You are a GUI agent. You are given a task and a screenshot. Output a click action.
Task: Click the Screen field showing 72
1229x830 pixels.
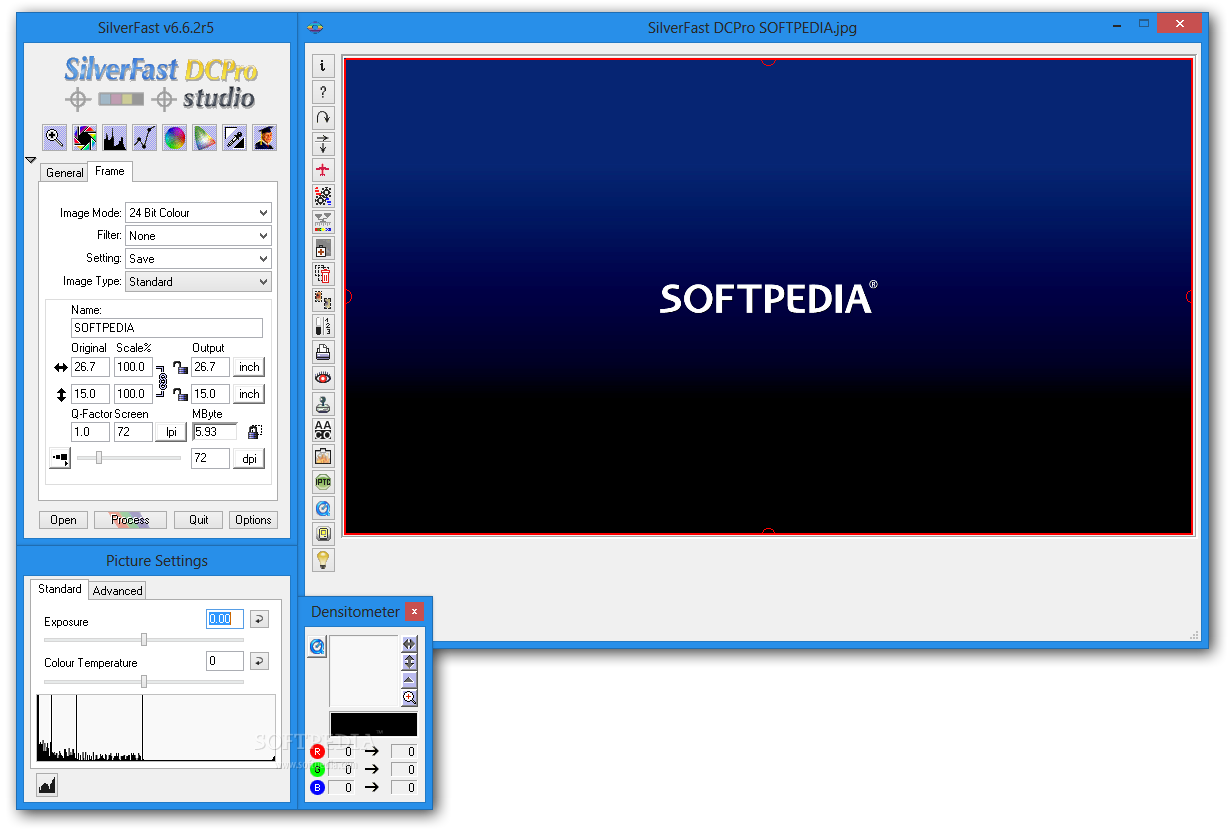pos(133,432)
